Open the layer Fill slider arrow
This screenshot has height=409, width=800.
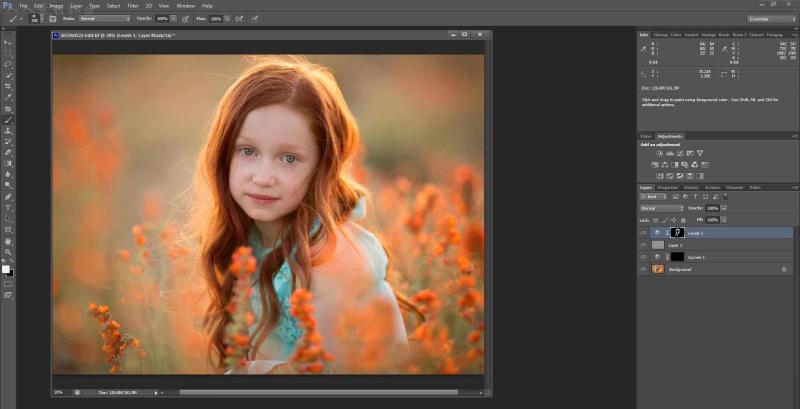pos(723,220)
